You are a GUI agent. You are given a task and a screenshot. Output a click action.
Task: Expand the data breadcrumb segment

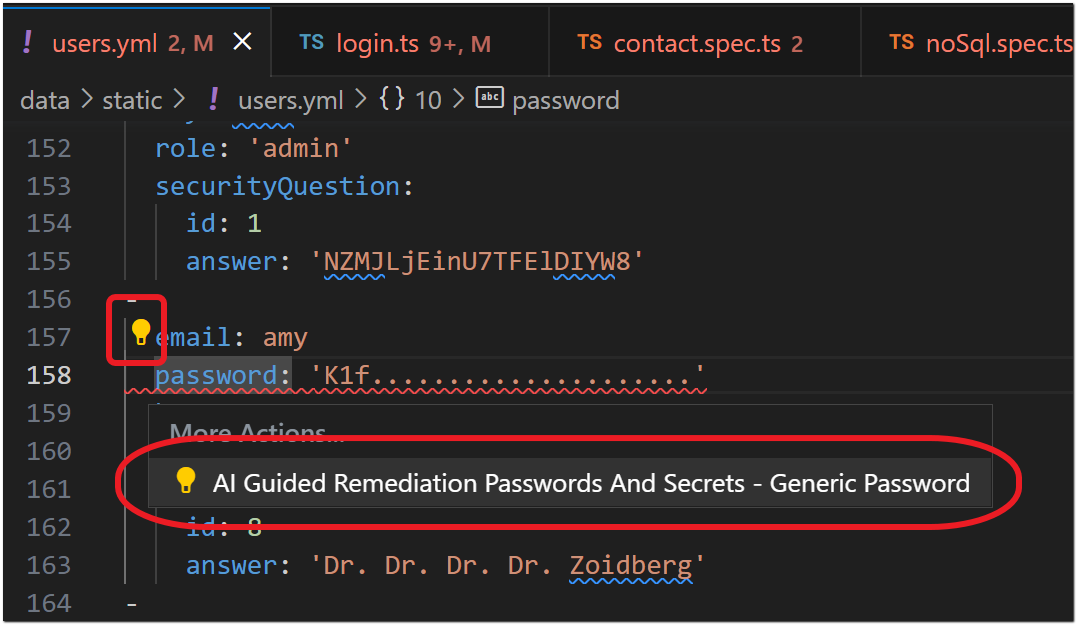(x=45, y=100)
